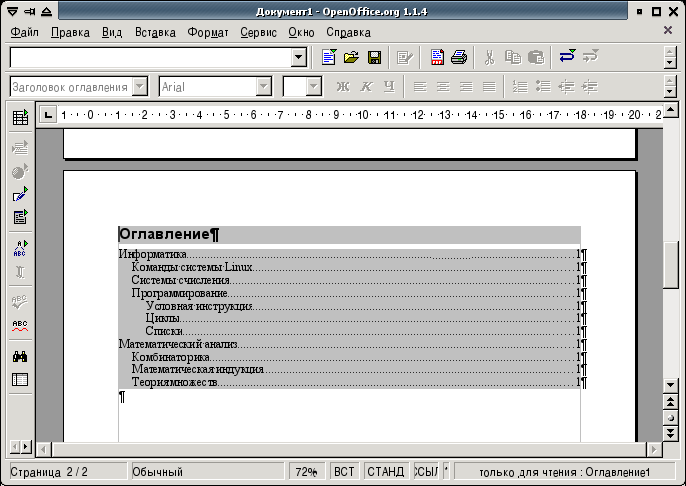
Task: Open the Arial font name dropdown
Action: point(263,87)
